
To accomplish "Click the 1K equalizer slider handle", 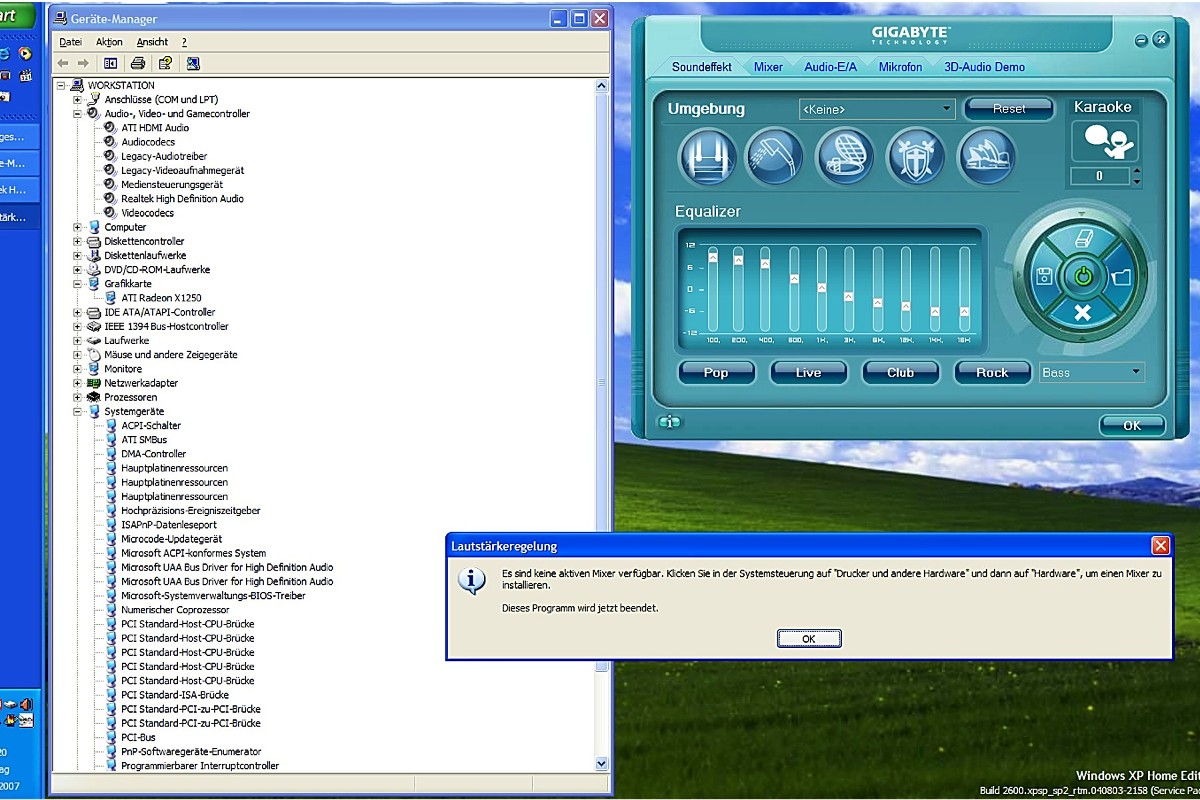I will tap(822, 288).
